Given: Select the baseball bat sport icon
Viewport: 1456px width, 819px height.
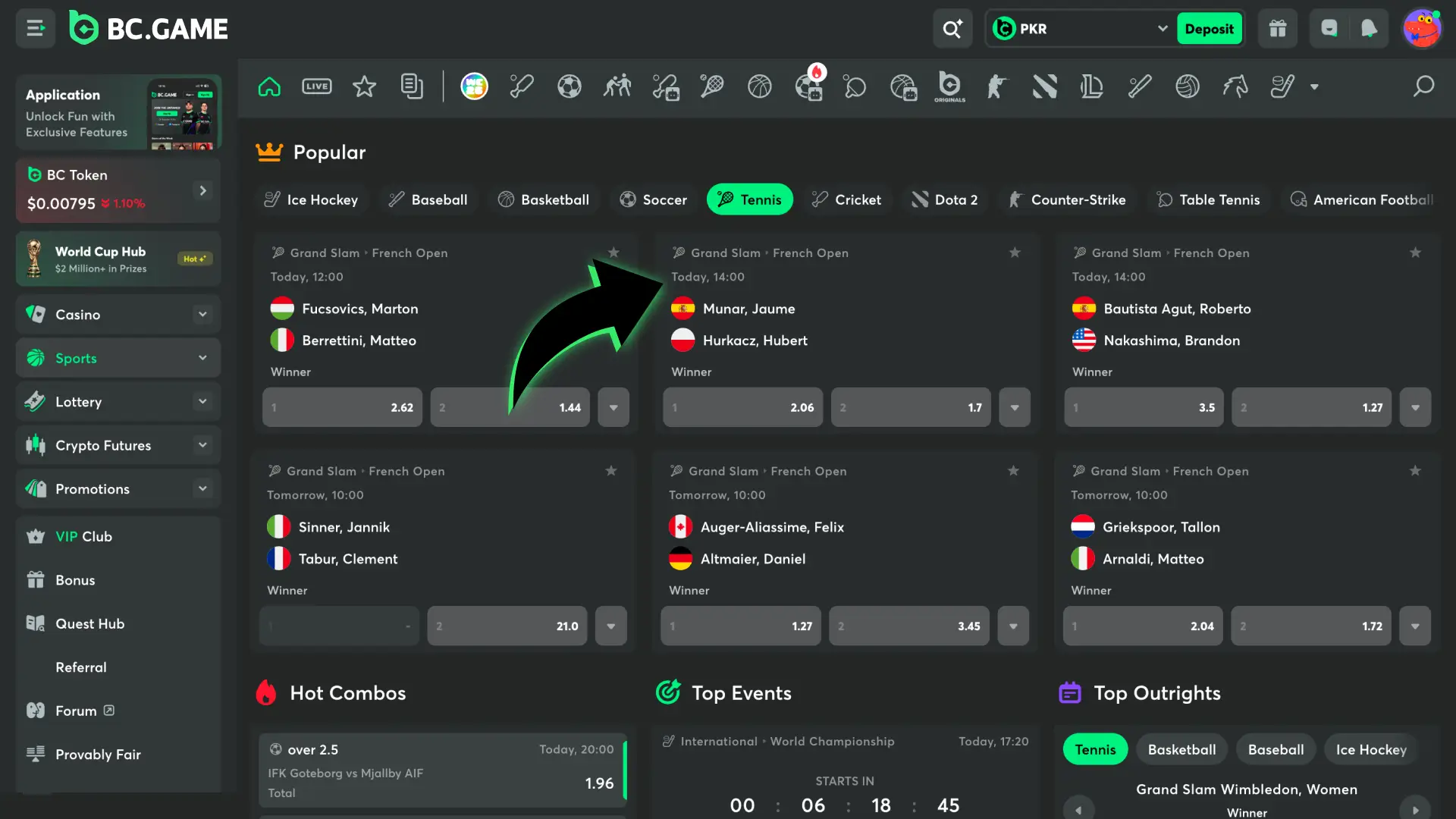Looking at the screenshot, I should click(1140, 86).
